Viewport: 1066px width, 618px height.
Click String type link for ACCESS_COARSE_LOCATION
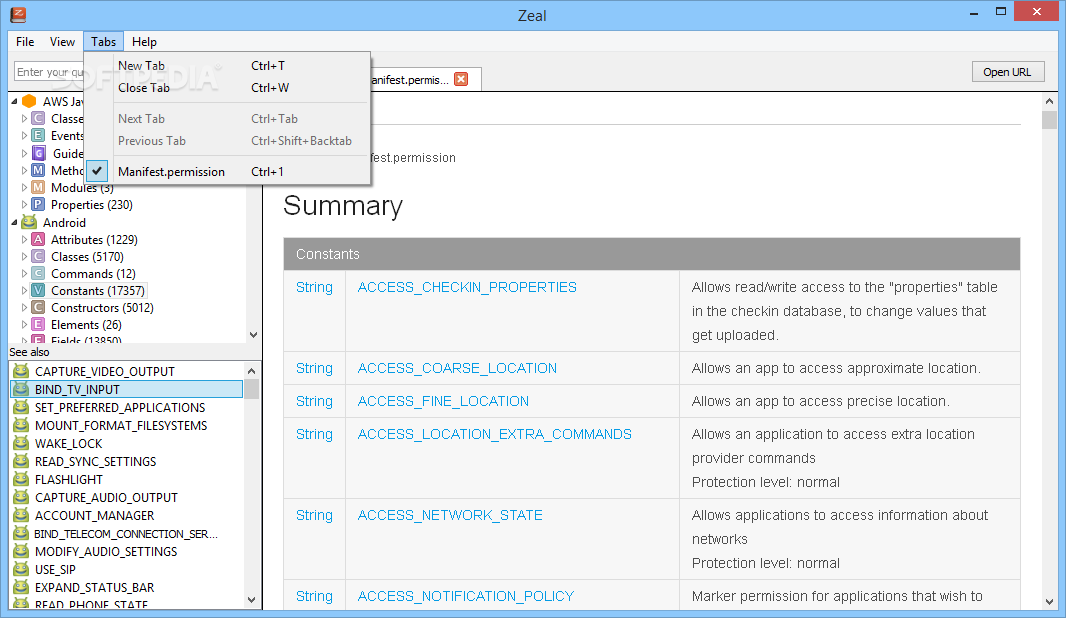[x=314, y=368]
